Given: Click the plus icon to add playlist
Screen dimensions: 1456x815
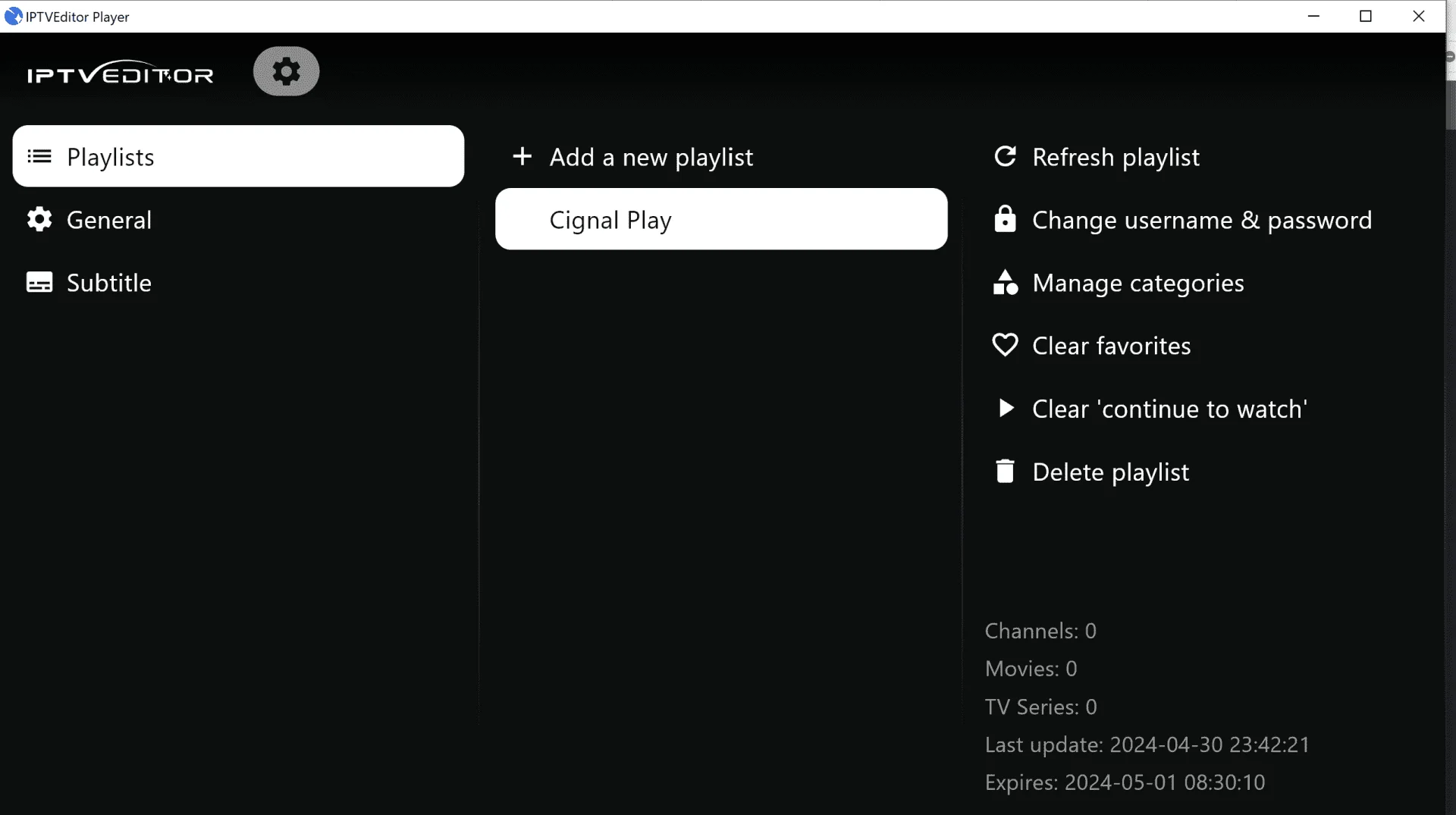Looking at the screenshot, I should [x=522, y=156].
